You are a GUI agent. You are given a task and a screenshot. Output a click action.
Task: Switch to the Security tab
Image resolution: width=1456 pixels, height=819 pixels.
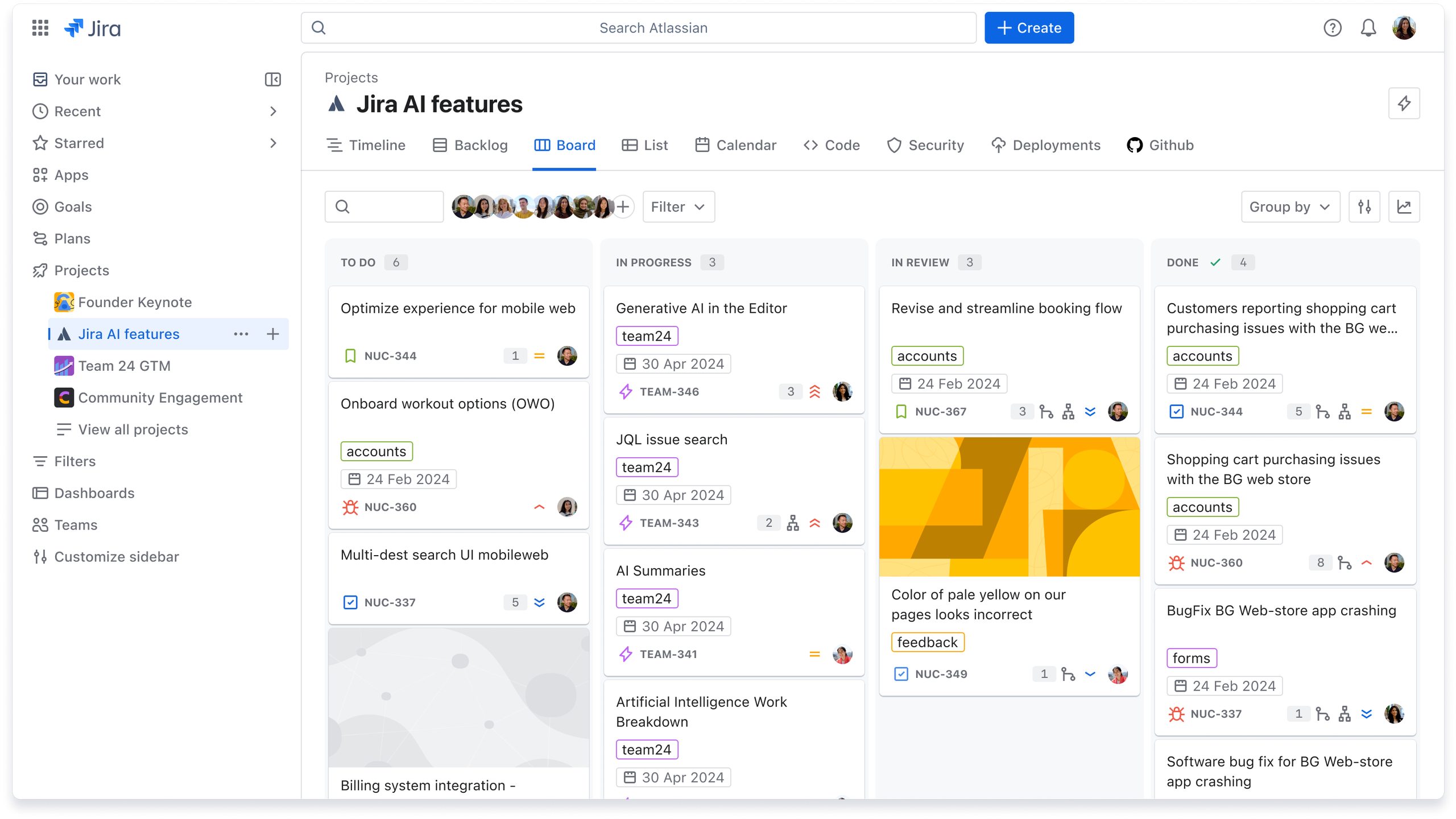coord(925,145)
